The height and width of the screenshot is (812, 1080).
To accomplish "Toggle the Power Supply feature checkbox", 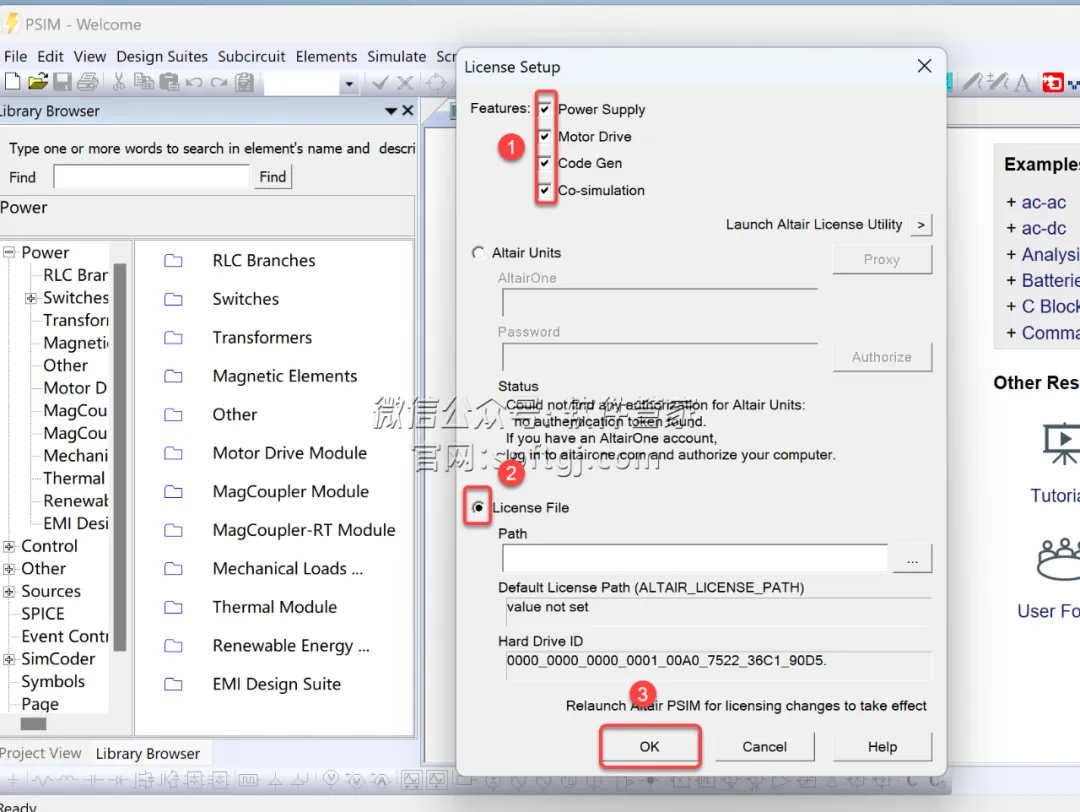I will 545,109.
